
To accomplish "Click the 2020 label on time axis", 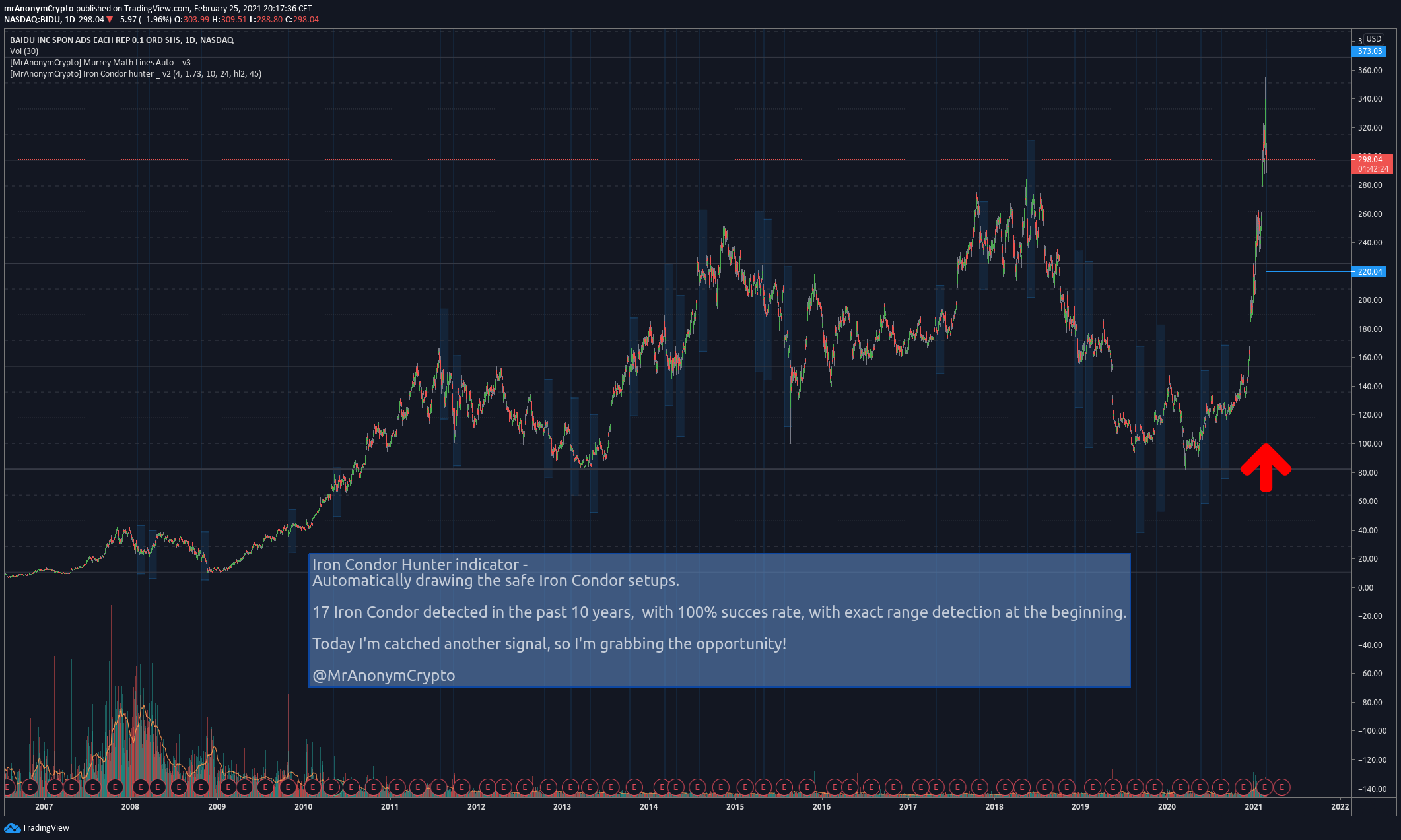I will (1167, 807).
